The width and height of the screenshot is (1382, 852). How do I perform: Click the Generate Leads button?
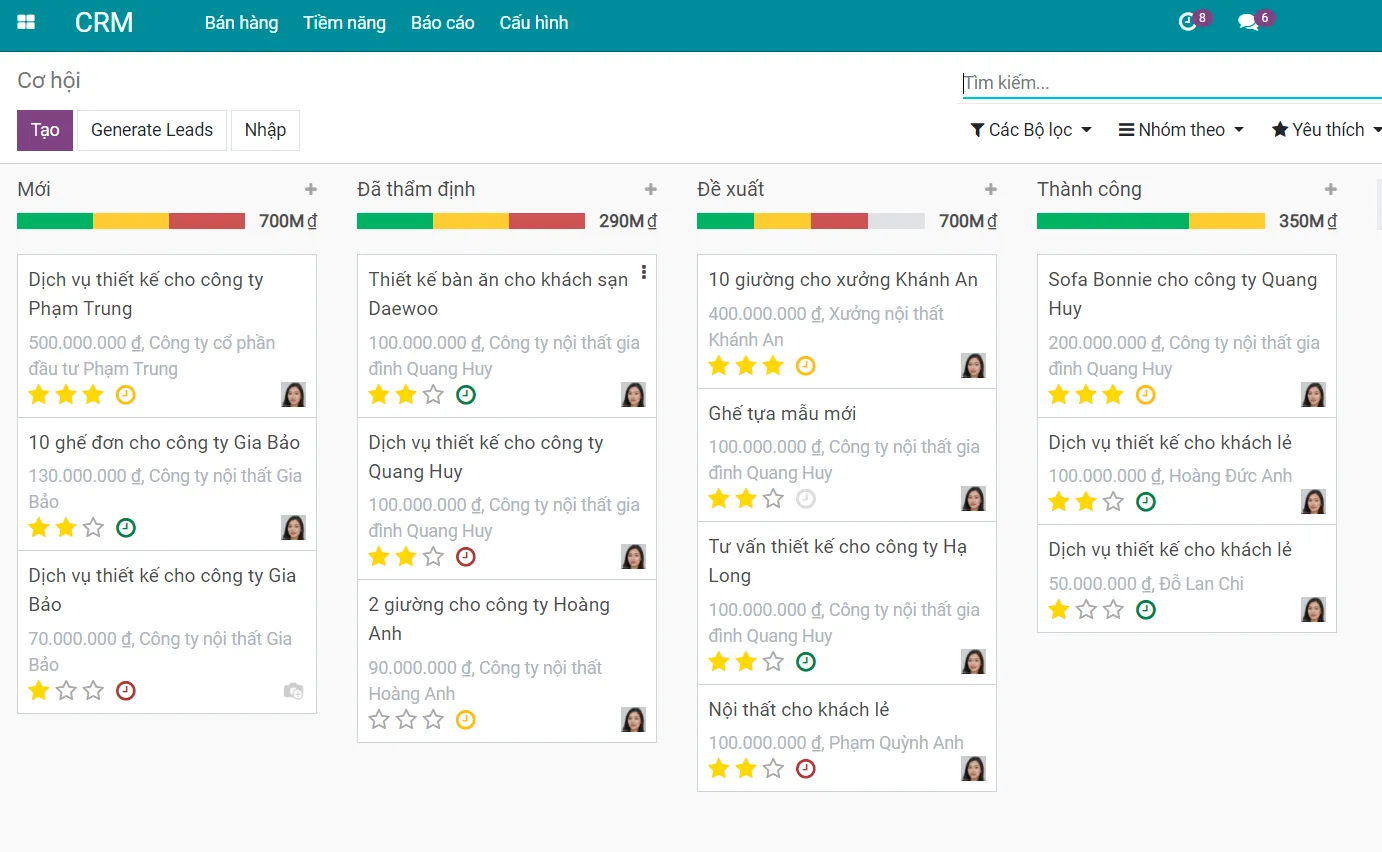152,130
